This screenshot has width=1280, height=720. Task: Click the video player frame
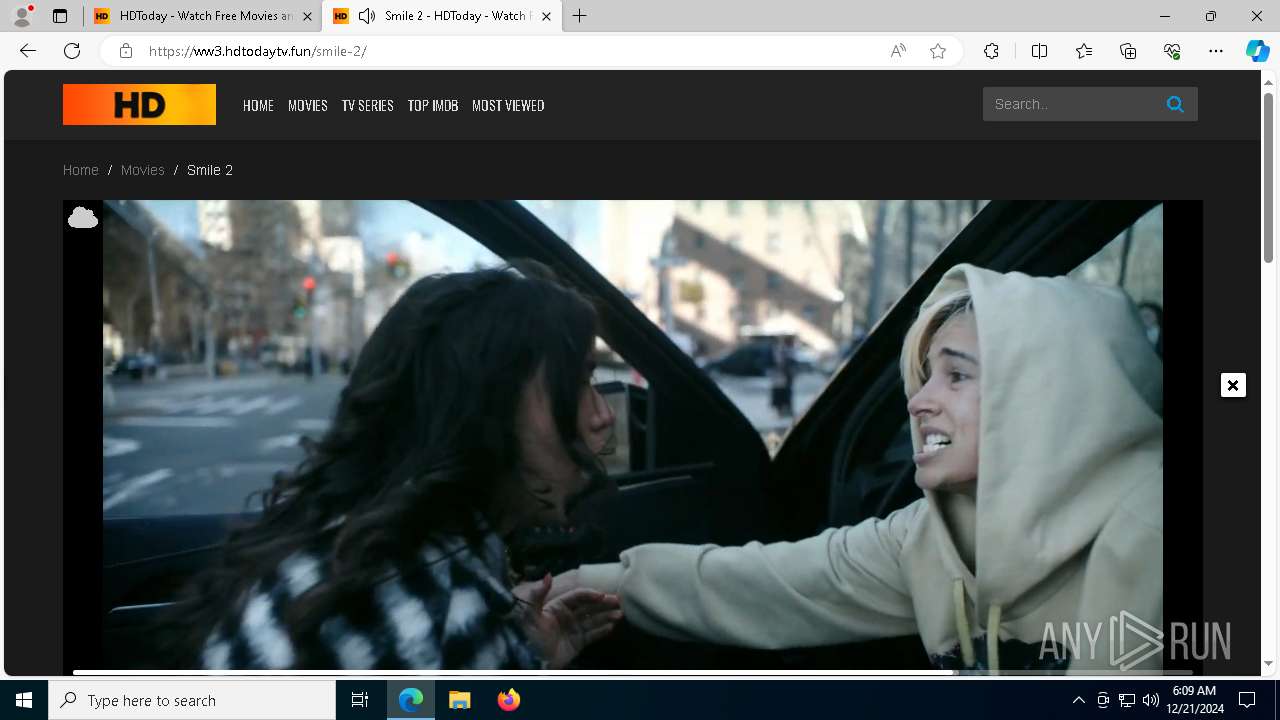[633, 436]
